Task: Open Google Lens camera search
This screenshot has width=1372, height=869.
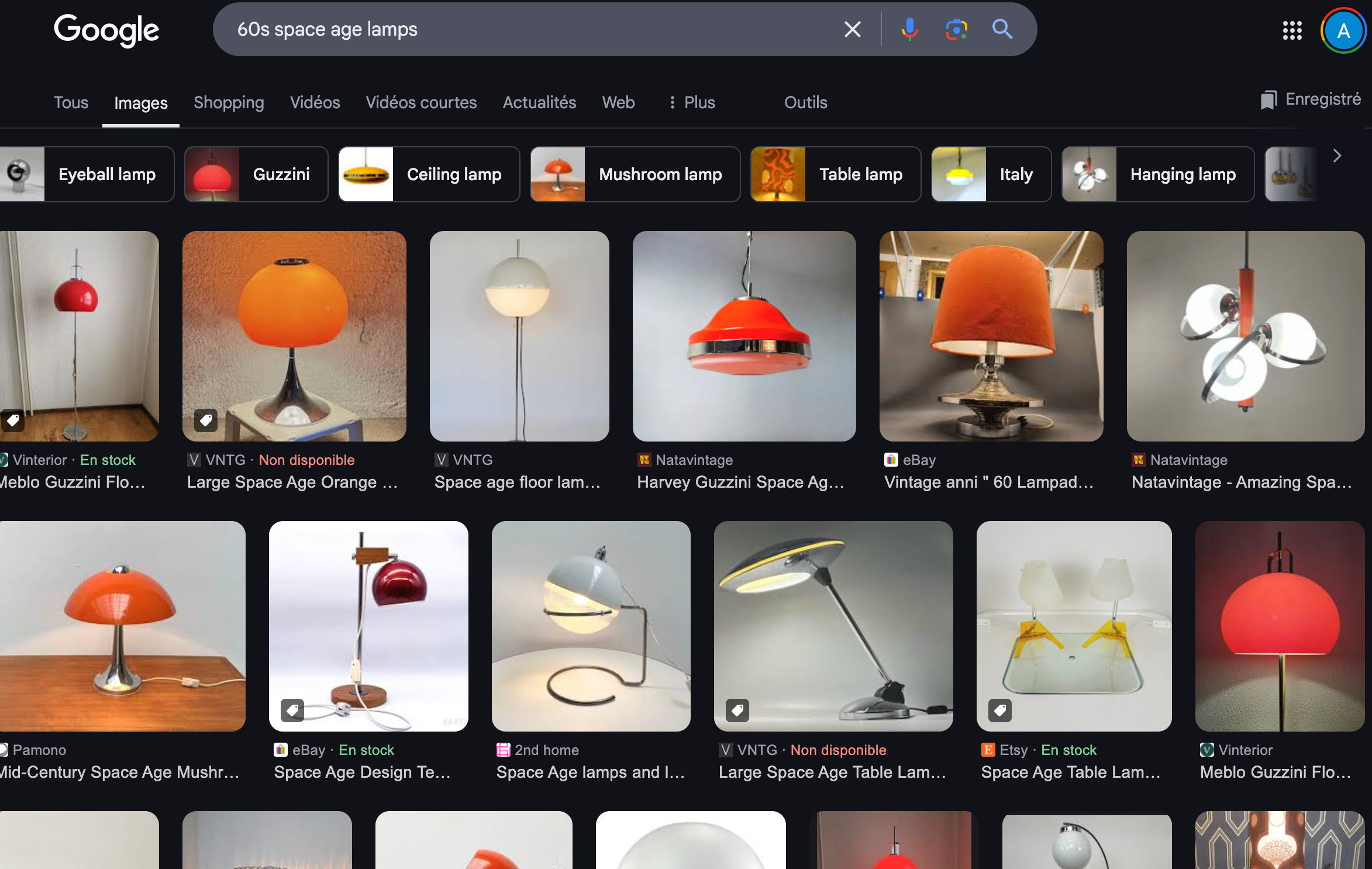Action: 956,29
